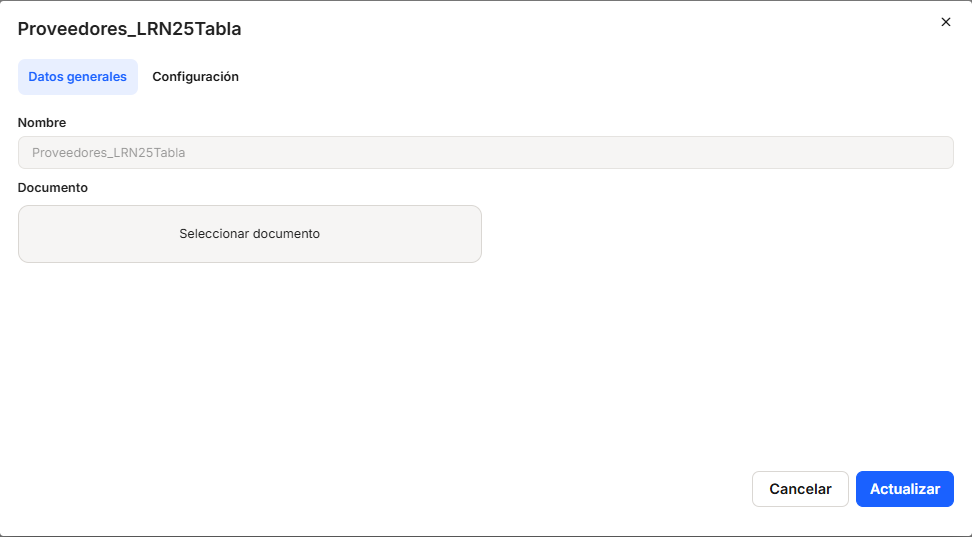Click the Nombre field label
The height and width of the screenshot is (537, 972).
coord(42,122)
